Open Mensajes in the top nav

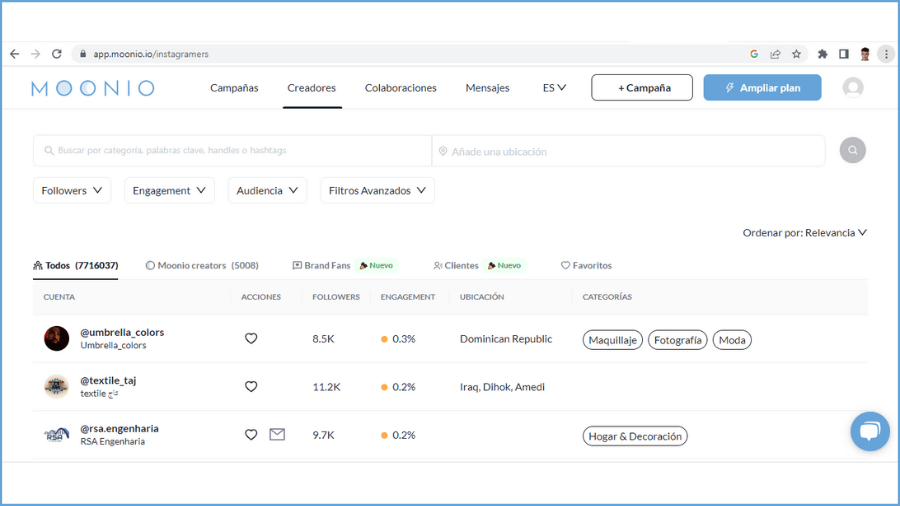(487, 88)
